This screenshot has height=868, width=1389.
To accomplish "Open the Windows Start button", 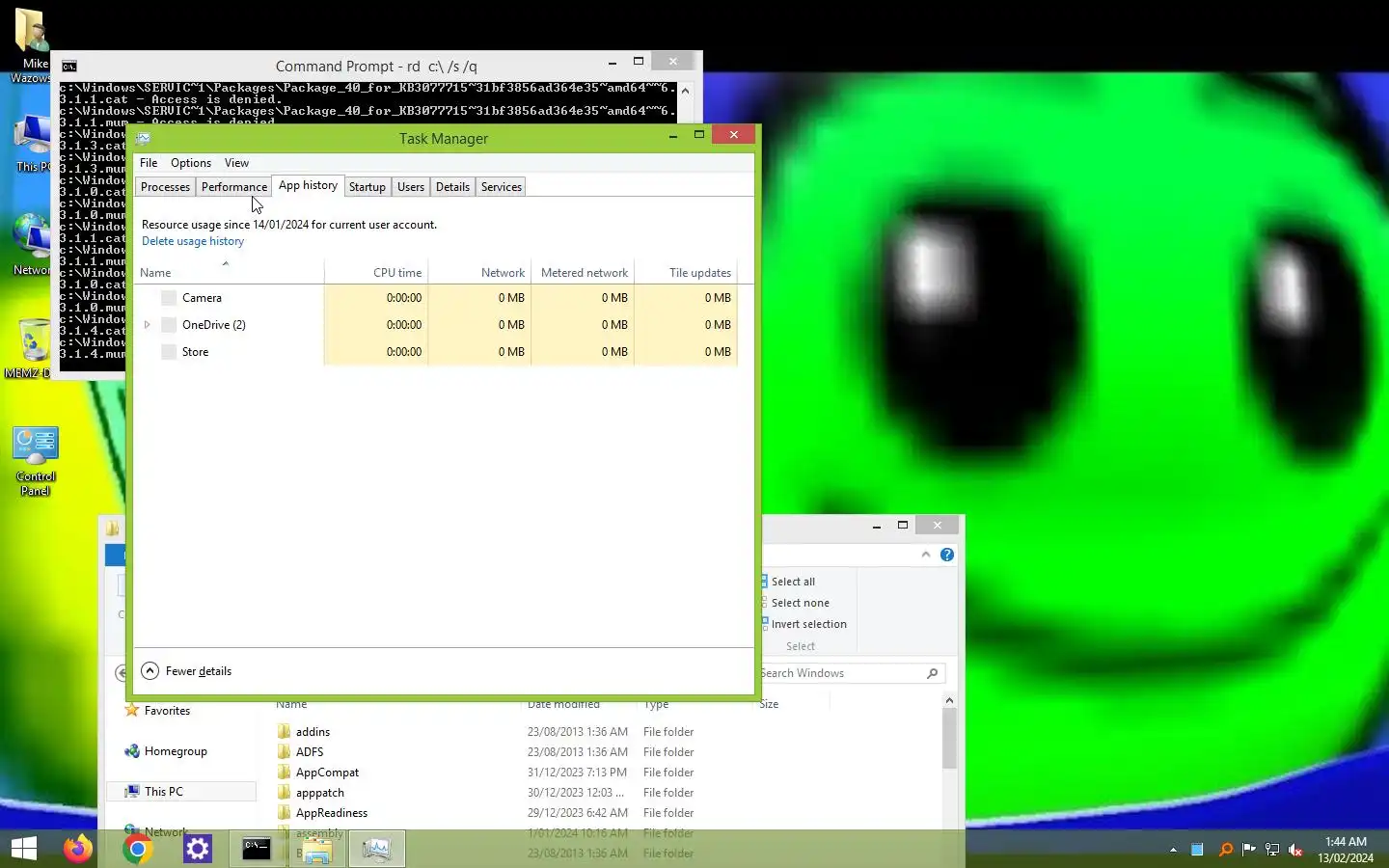I will point(24,849).
